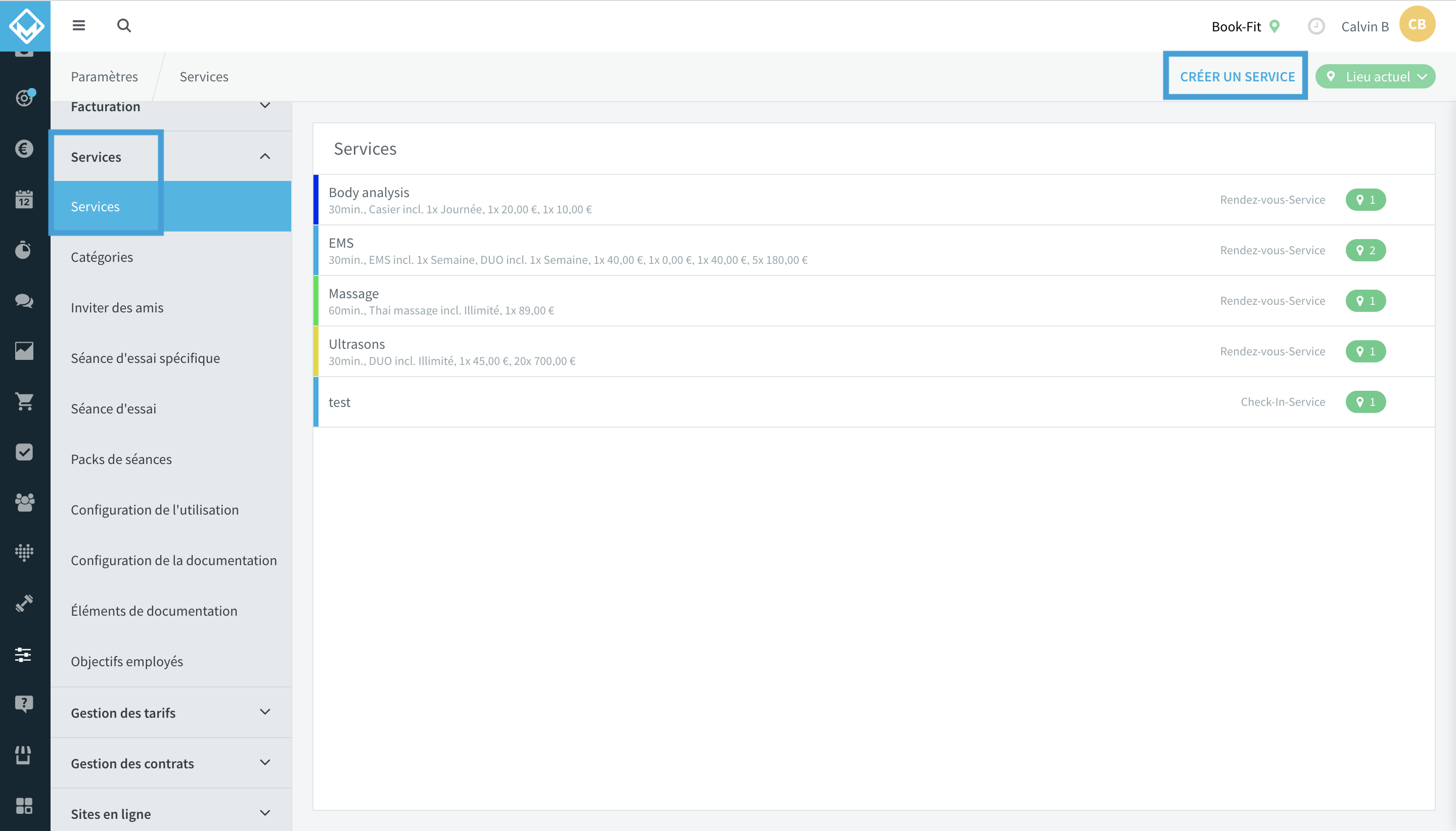Expand the Gestion des tarifs section
The image size is (1456, 831).
(171, 713)
